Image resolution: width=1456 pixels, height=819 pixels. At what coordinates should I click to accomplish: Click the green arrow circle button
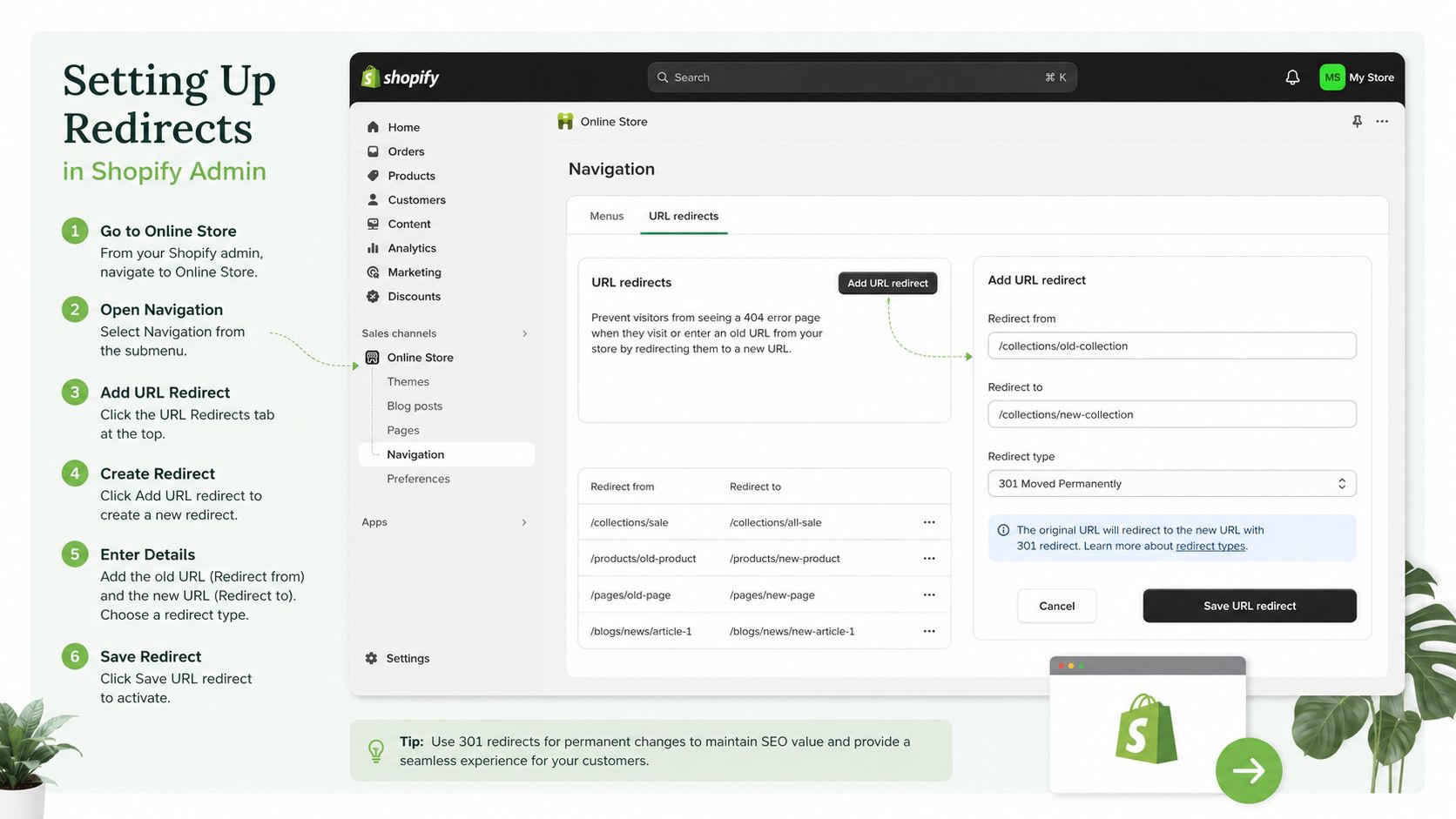tap(1249, 770)
